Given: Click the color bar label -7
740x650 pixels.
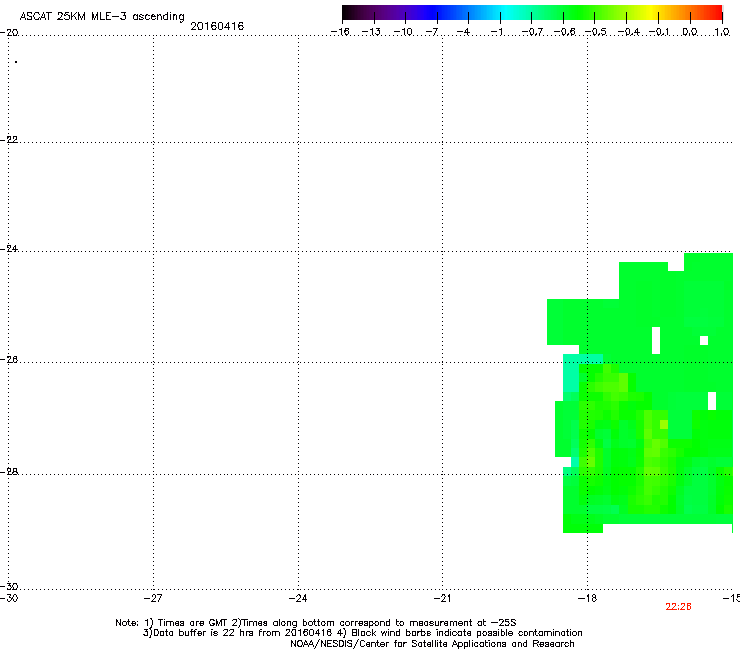Looking at the screenshot, I should (432, 32).
